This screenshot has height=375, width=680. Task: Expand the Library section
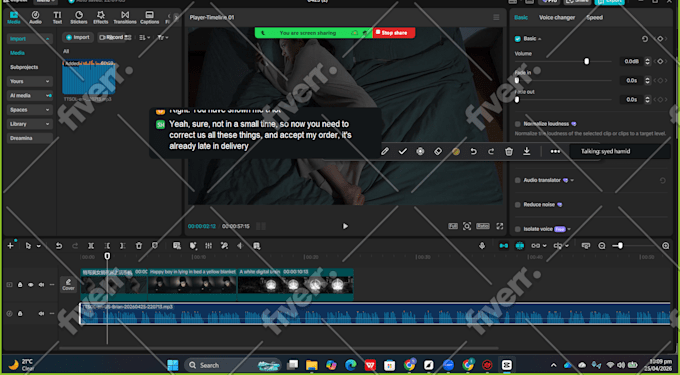point(47,124)
